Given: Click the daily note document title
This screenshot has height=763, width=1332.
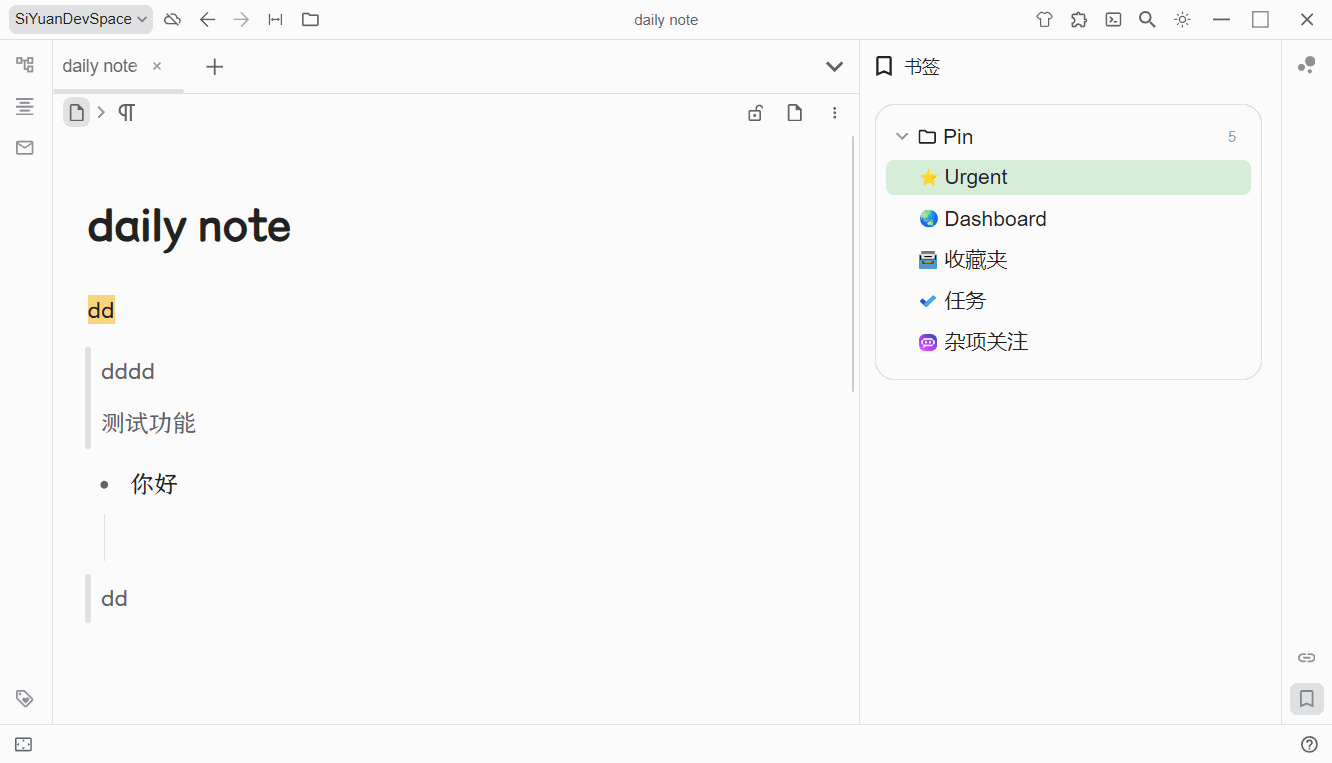Looking at the screenshot, I should (189, 227).
